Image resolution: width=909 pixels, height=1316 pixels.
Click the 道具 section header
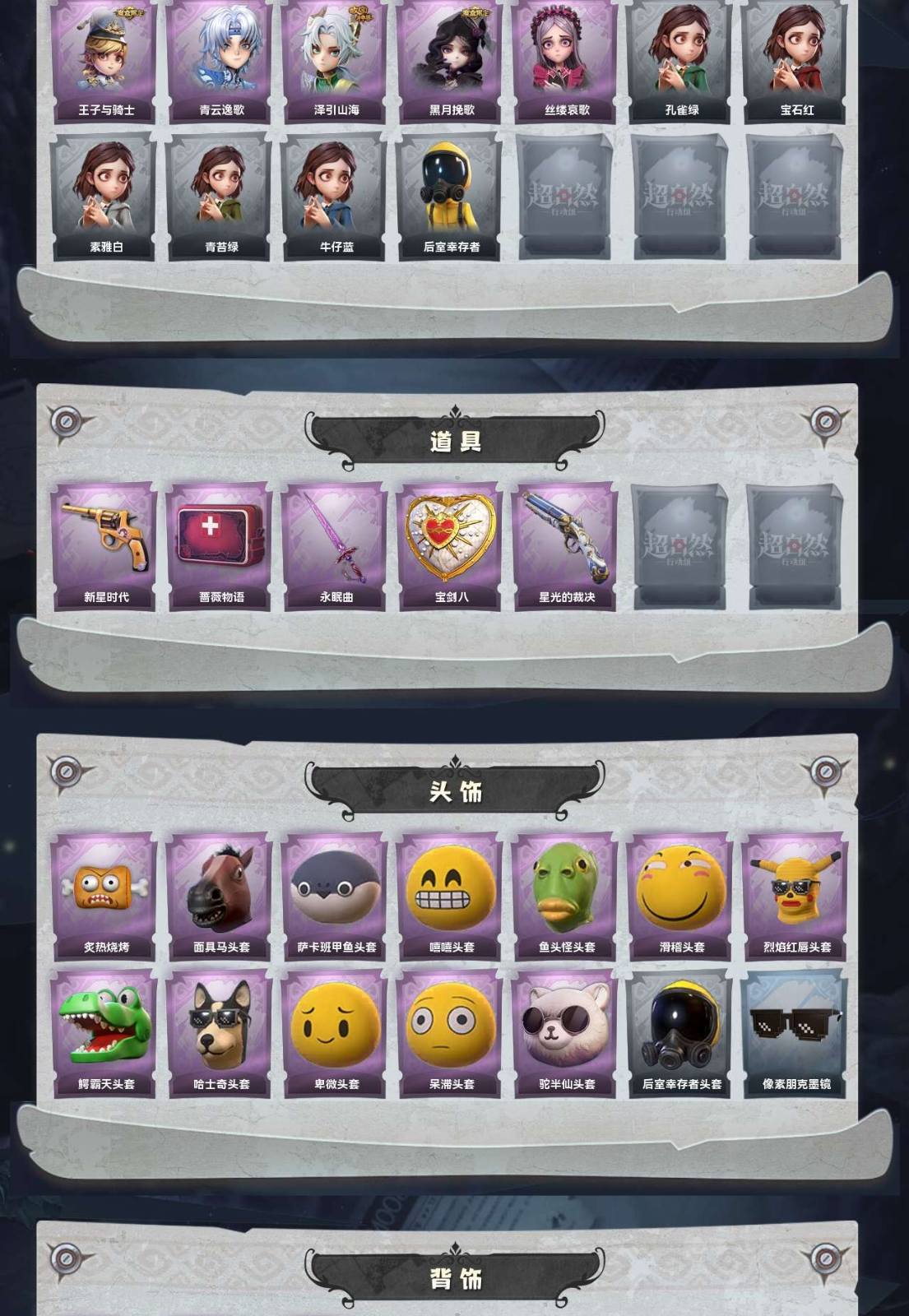click(x=455, y=442)
